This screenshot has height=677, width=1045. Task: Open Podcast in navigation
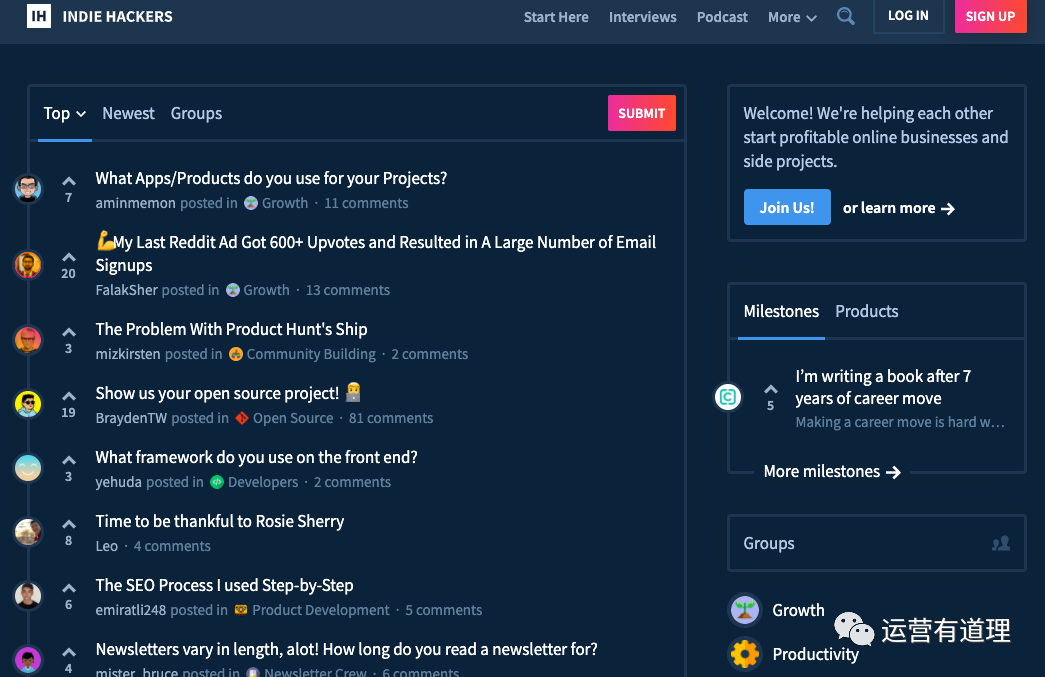click(x=722, y=17)
